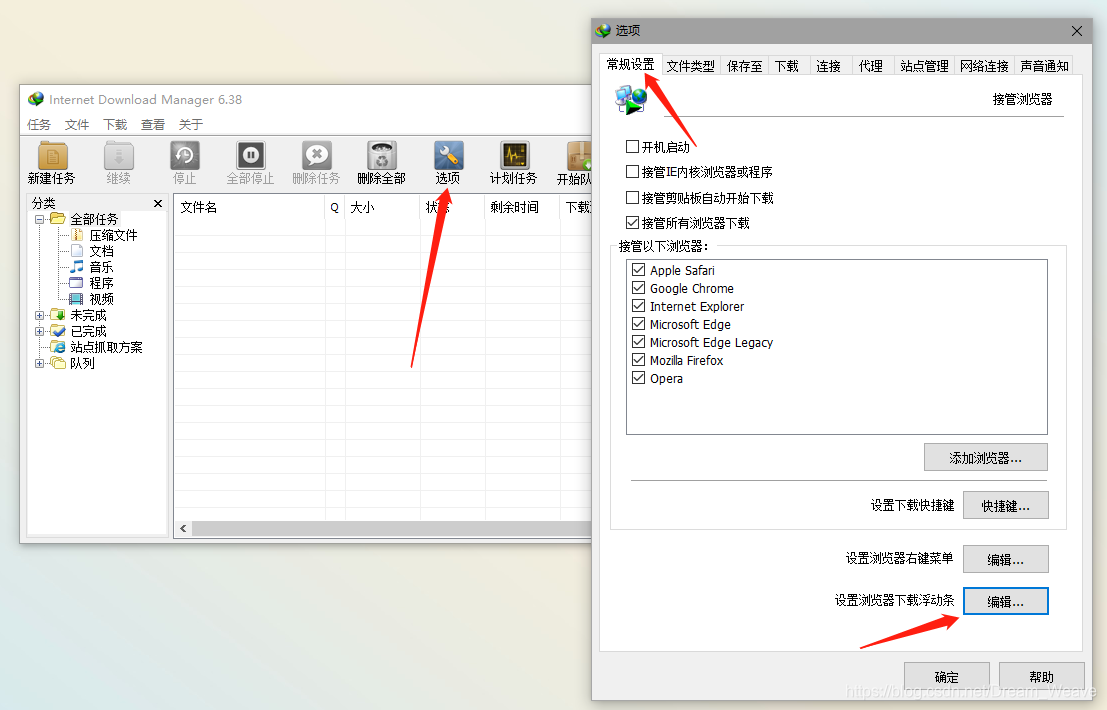Close the 选项 dialog window
The image size is (1107, 710).
pyautogui.click(x=1077, y=31)
